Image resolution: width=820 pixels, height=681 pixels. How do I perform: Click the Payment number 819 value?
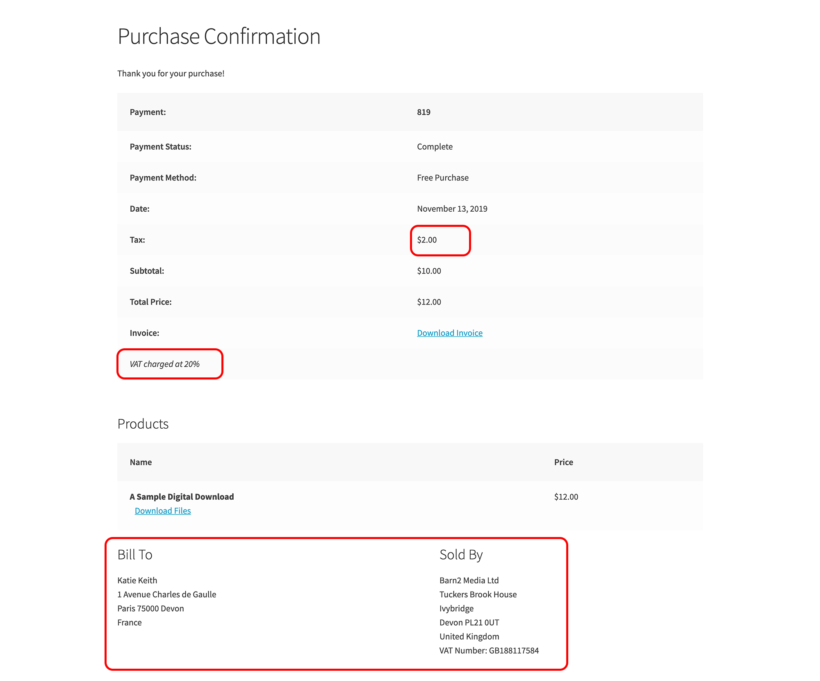(x=423, y=112)
